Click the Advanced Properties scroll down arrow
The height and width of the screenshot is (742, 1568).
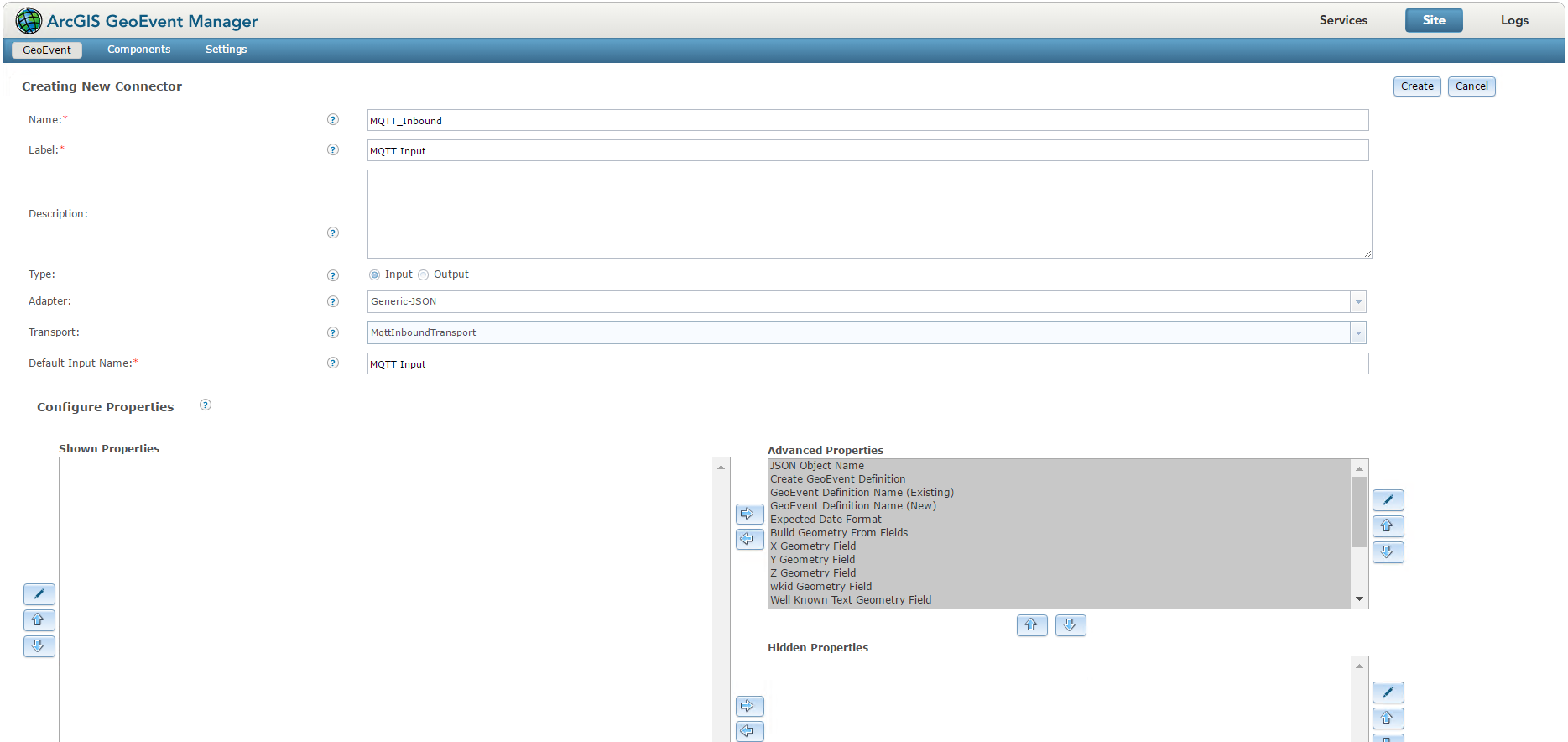pyautogui.click(x=1359, y=599)
